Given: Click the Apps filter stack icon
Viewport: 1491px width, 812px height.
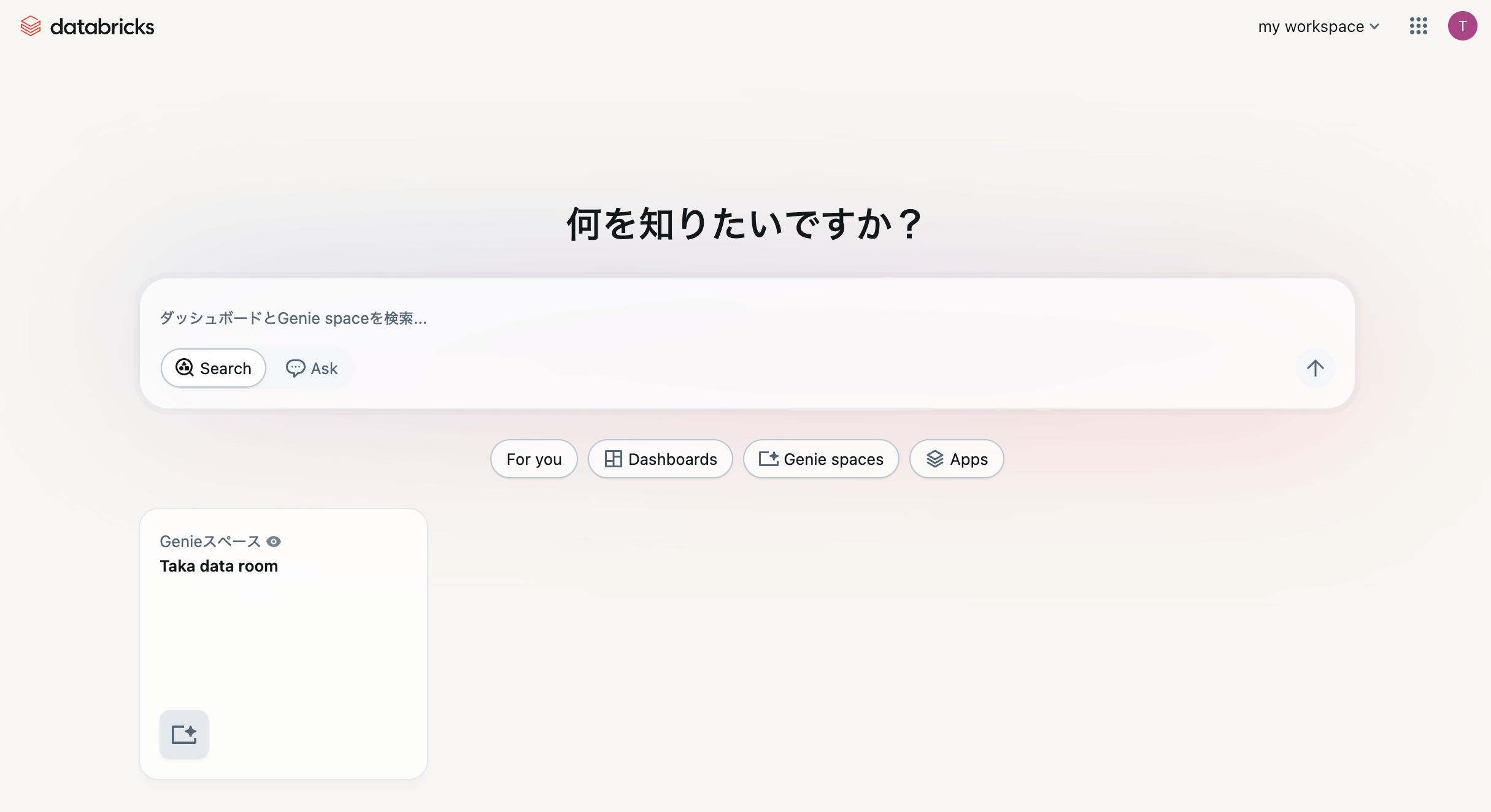Looking at the screenshot, I should point(934,459).
